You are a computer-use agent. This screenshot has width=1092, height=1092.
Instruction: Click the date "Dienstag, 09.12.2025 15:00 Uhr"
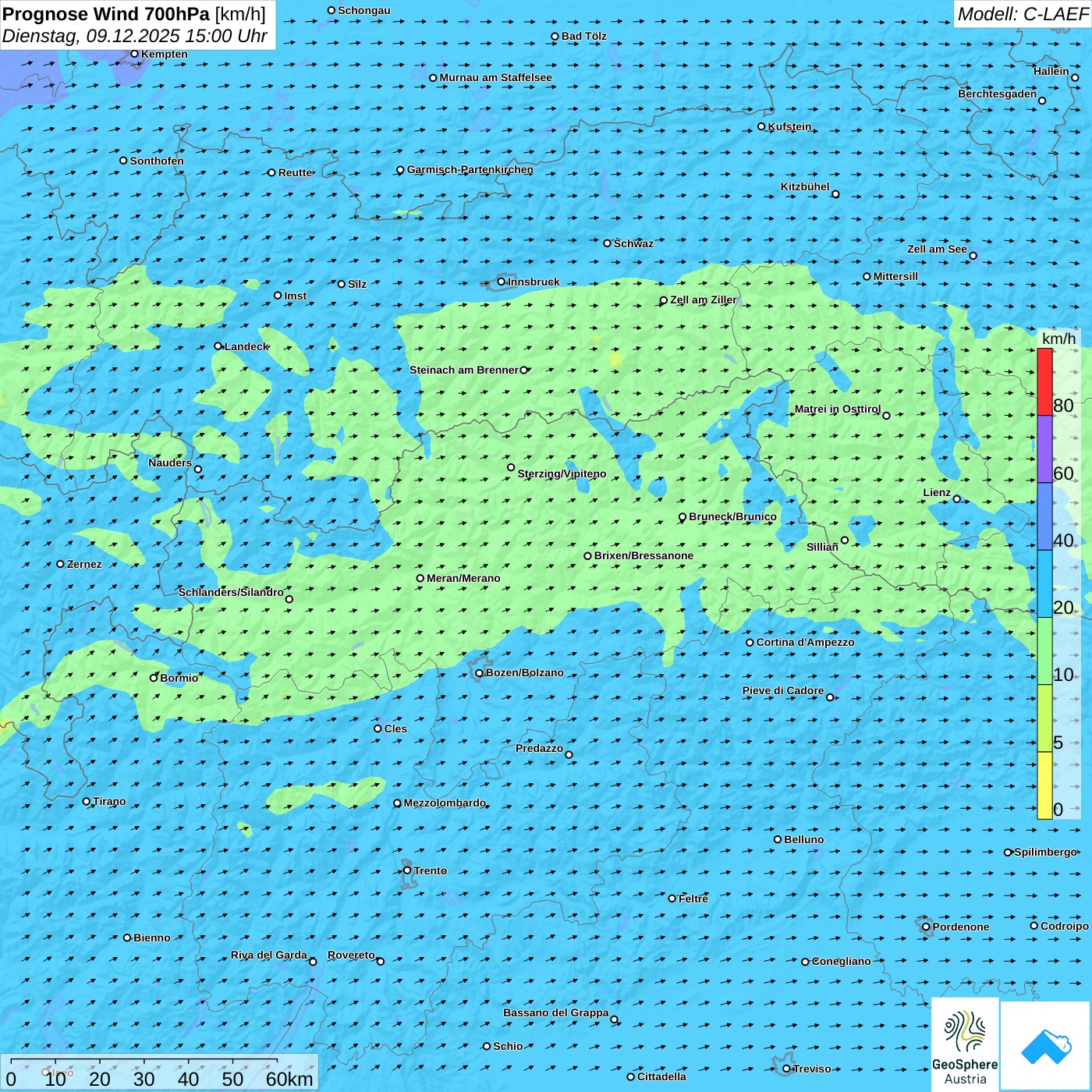point(135,36)
